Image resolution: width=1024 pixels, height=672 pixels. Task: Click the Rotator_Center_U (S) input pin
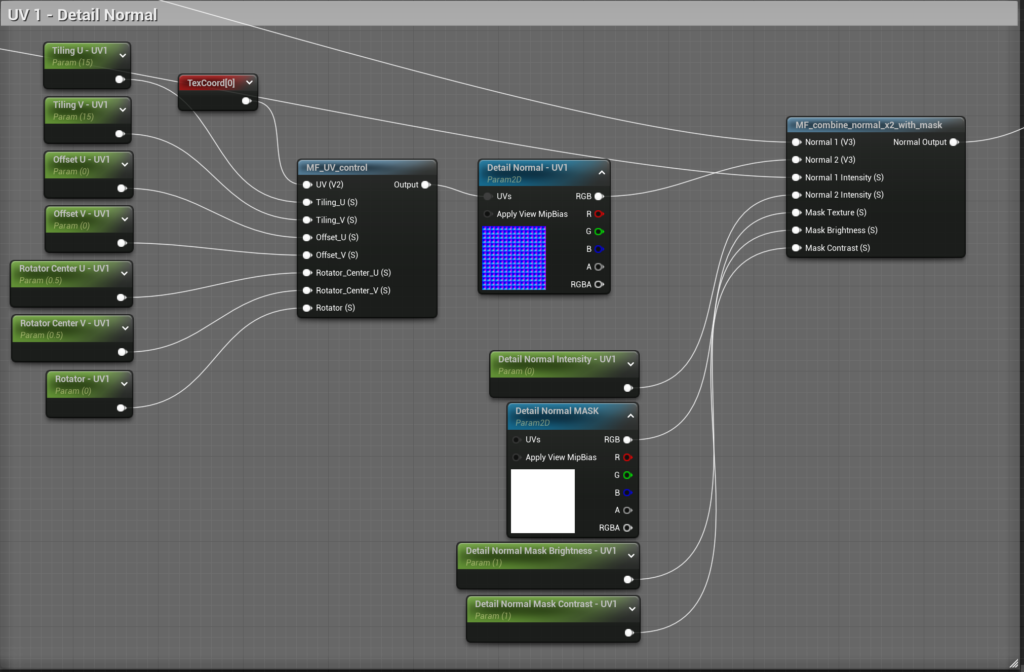tap(307, 273)
